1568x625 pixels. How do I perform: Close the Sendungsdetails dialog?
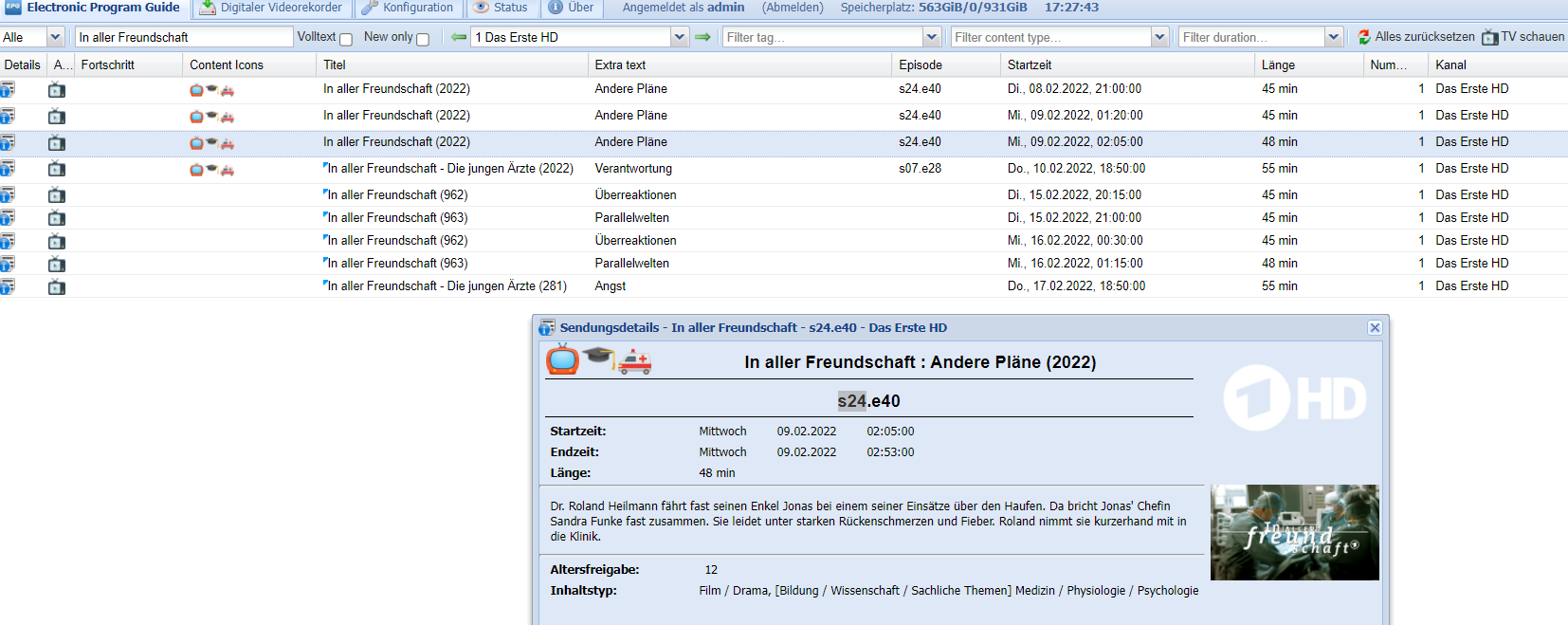pyautogui.click(x=1375, y=327)
